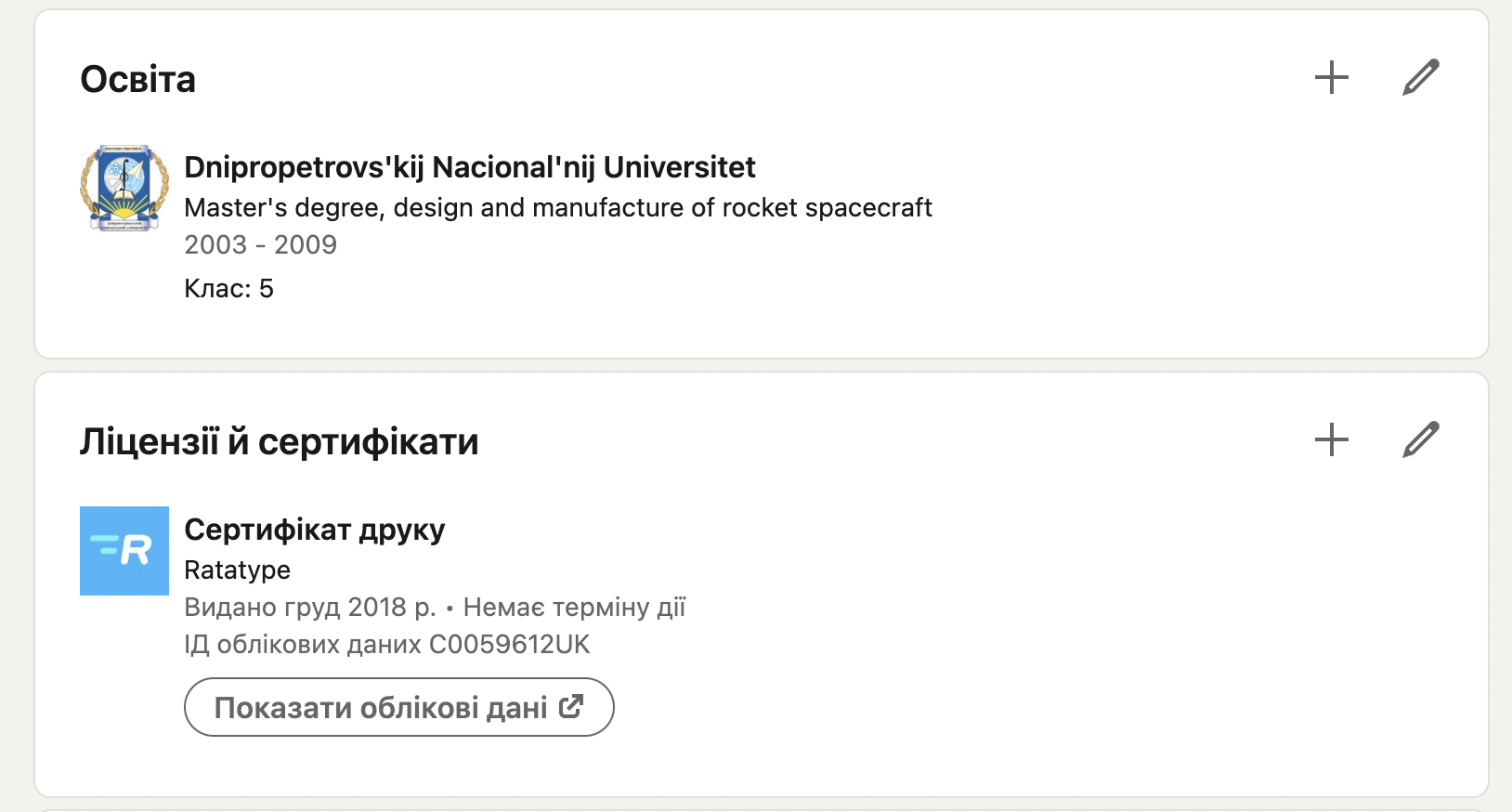Open Dnipropetrovs'kij Nacional'nij Universitet title link
1512x812 pixels.
[x=469, y=167]
